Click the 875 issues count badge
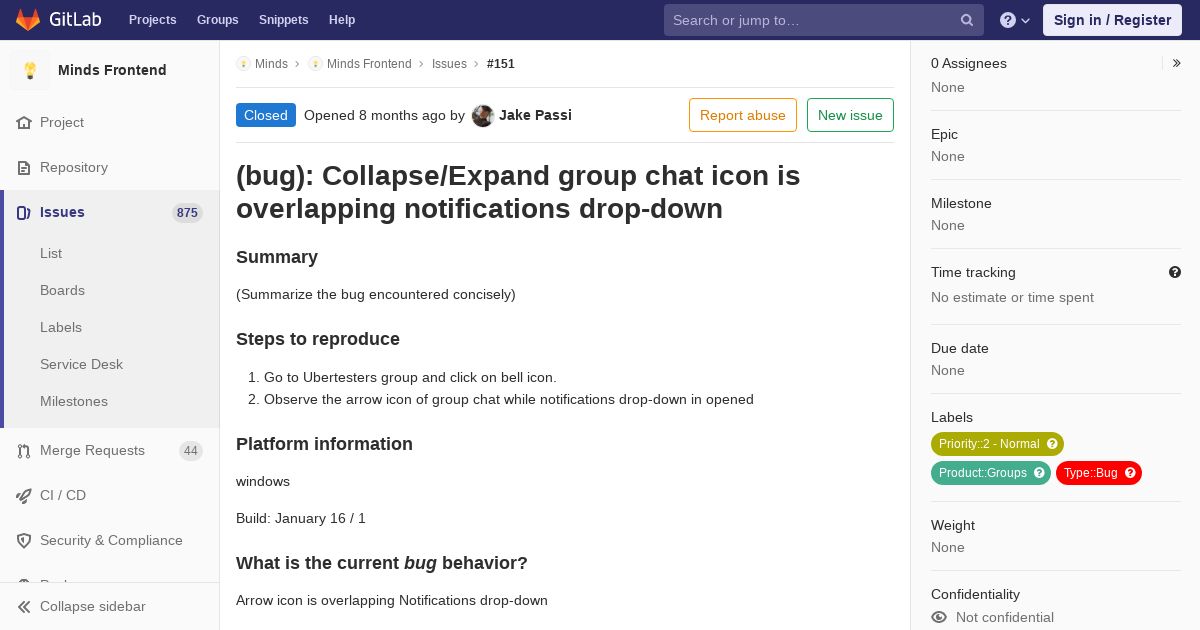1200x630 pixels. [x=187, y=212]
